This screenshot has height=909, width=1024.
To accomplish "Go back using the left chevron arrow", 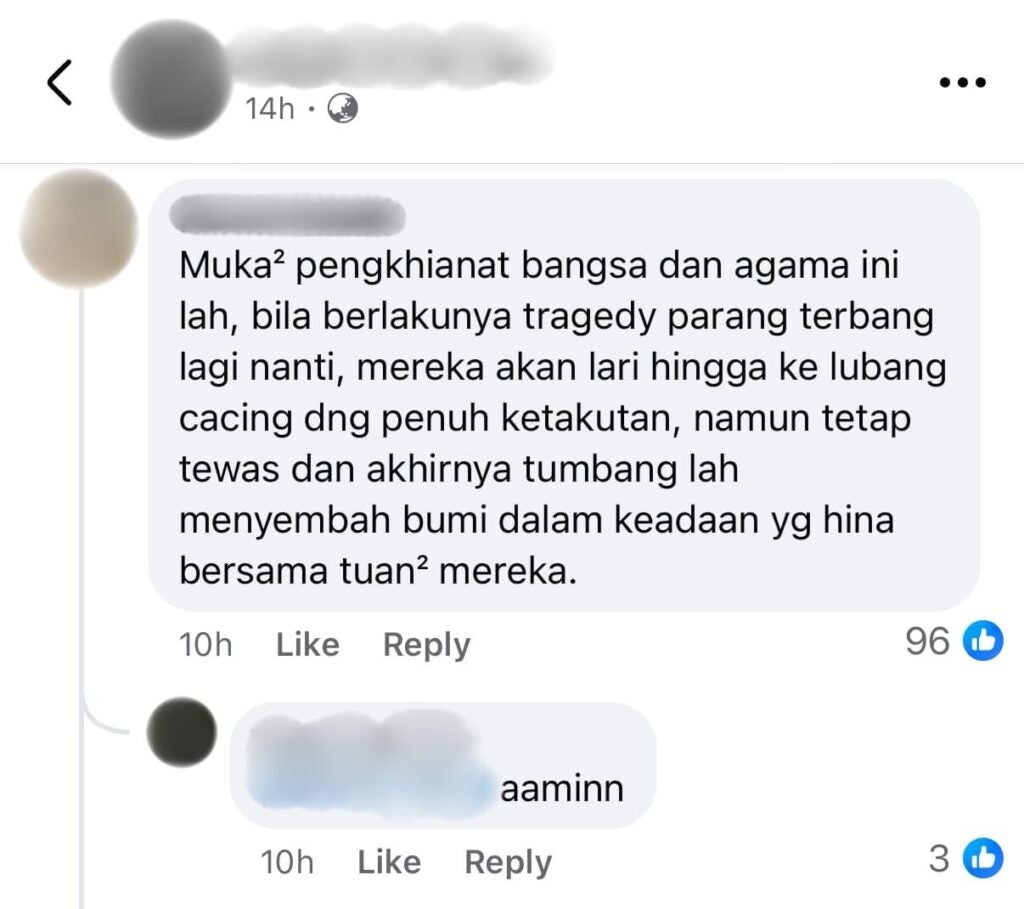I will coord(59,82).
